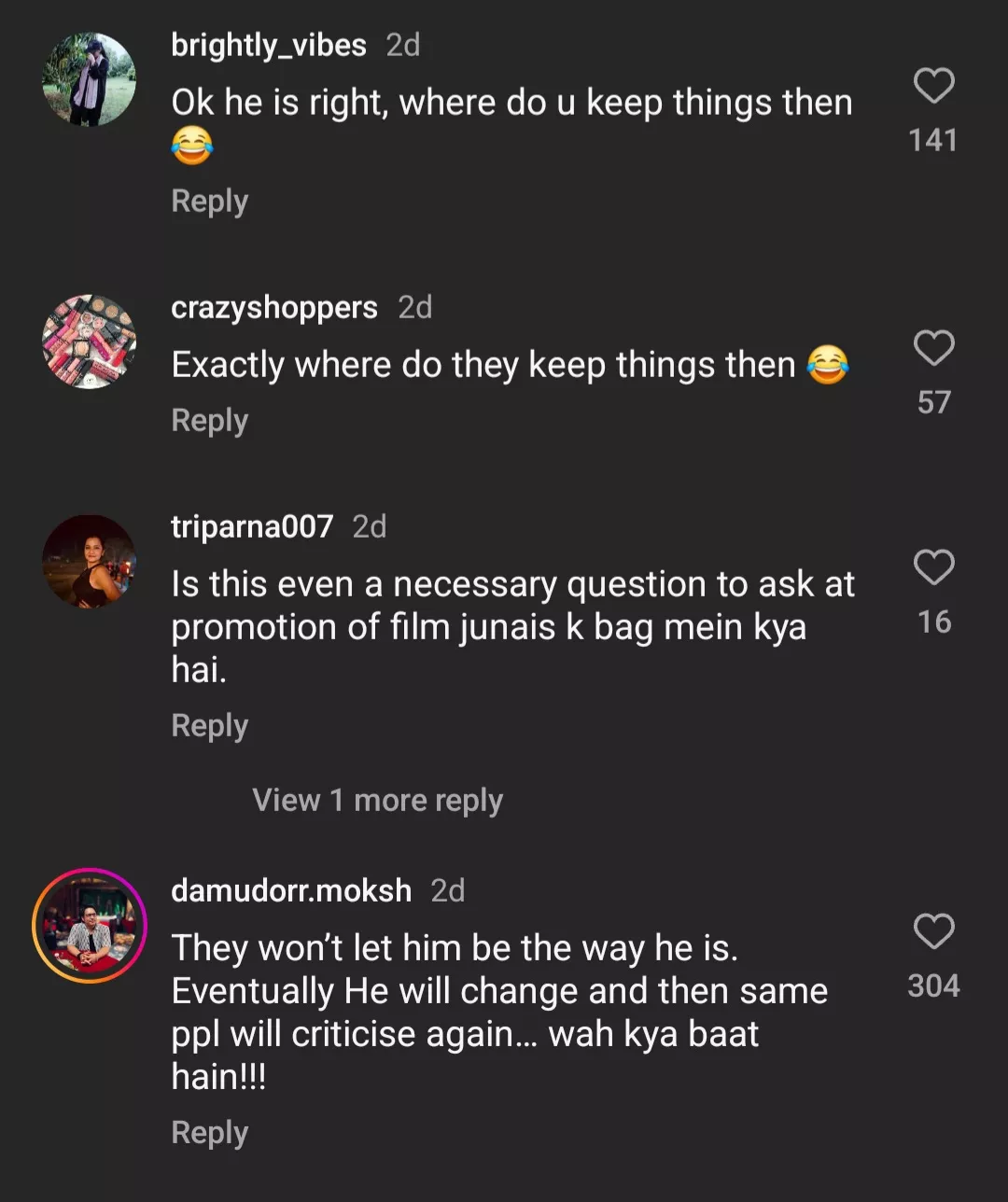View damudorr.moksh story via avatar ring
Image resolution: width=1008 pixels, height=1202 pixels.
(90, 925)
